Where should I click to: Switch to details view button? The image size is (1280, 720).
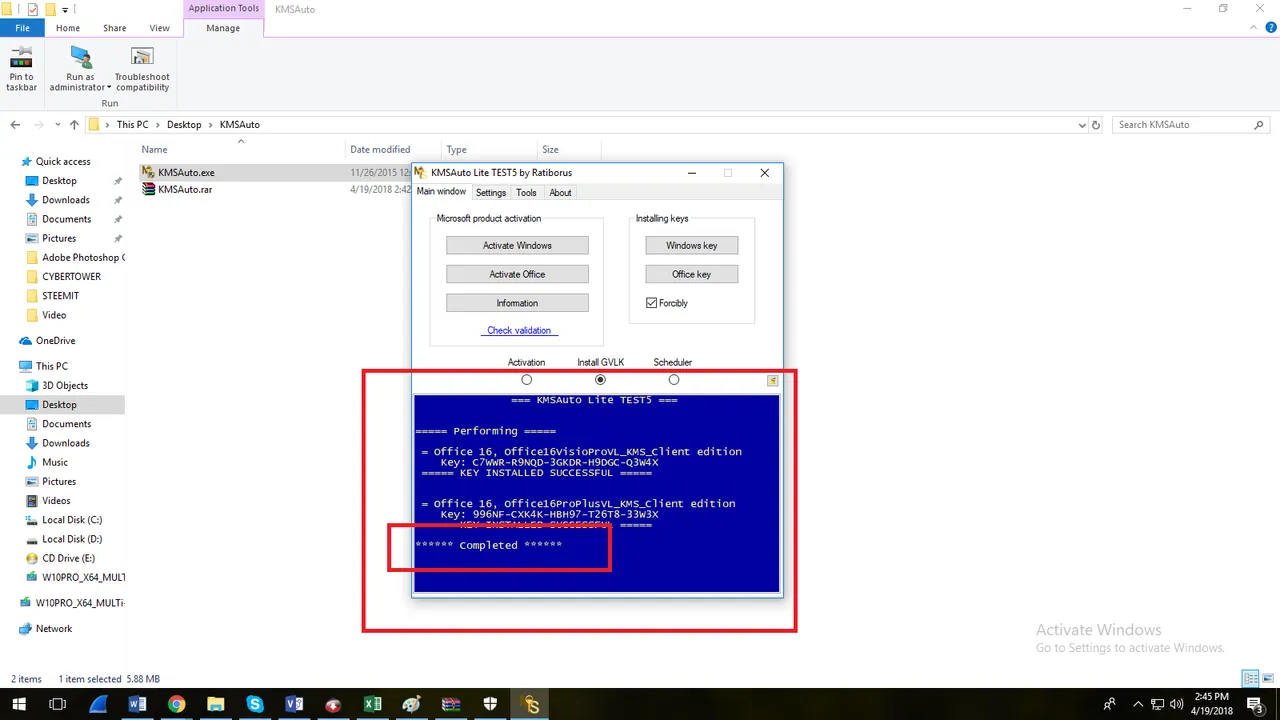(1250, 678)
